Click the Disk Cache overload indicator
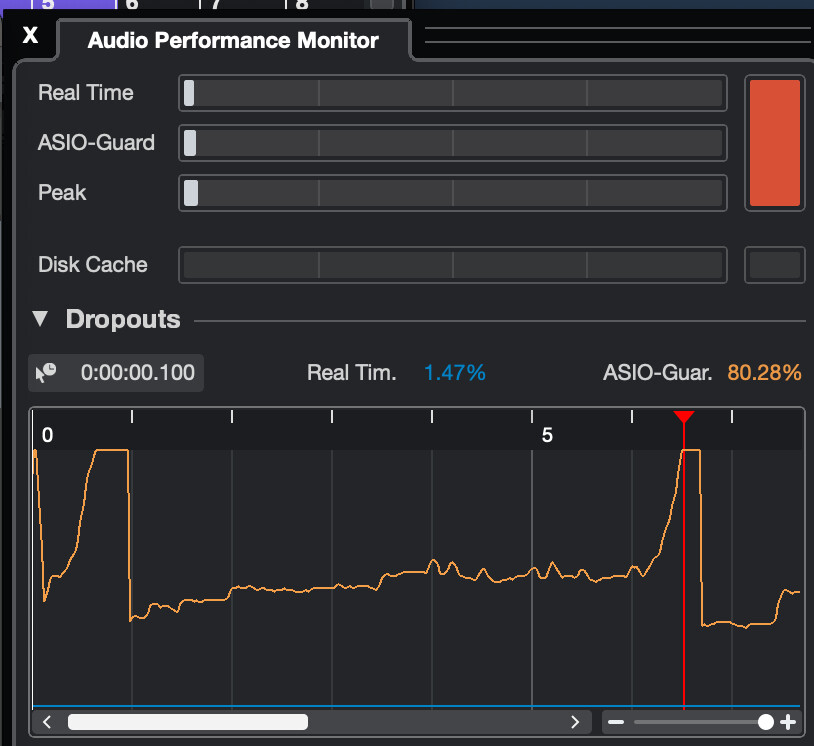The width and height of the screenshot is (814, 746). click(x=775, y=265)
